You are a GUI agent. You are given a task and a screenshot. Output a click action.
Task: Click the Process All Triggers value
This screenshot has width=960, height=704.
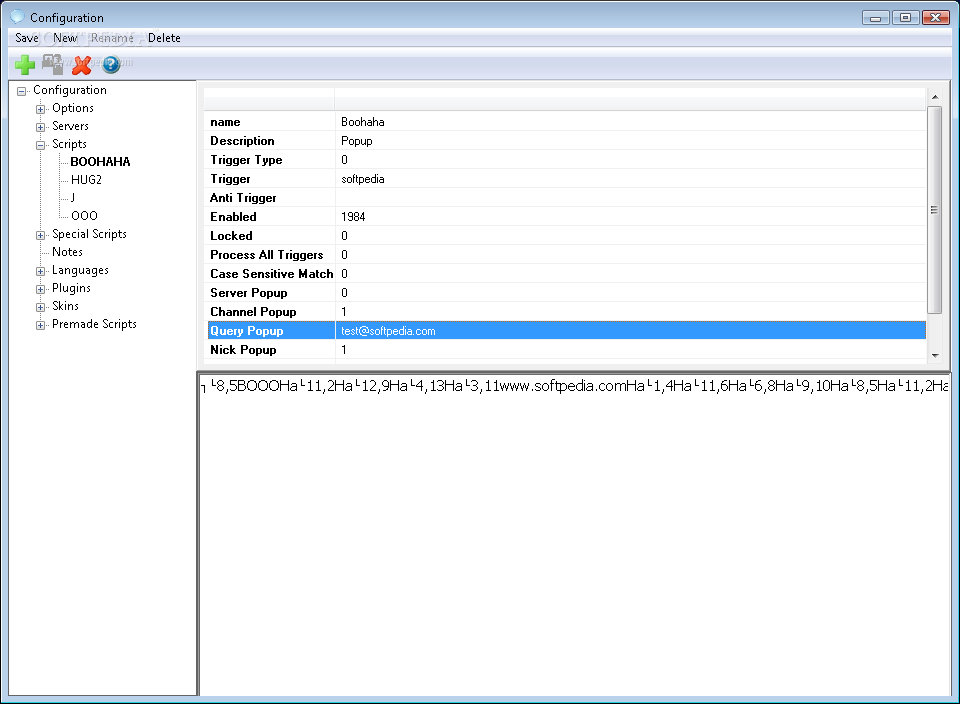tap(631, 255)
